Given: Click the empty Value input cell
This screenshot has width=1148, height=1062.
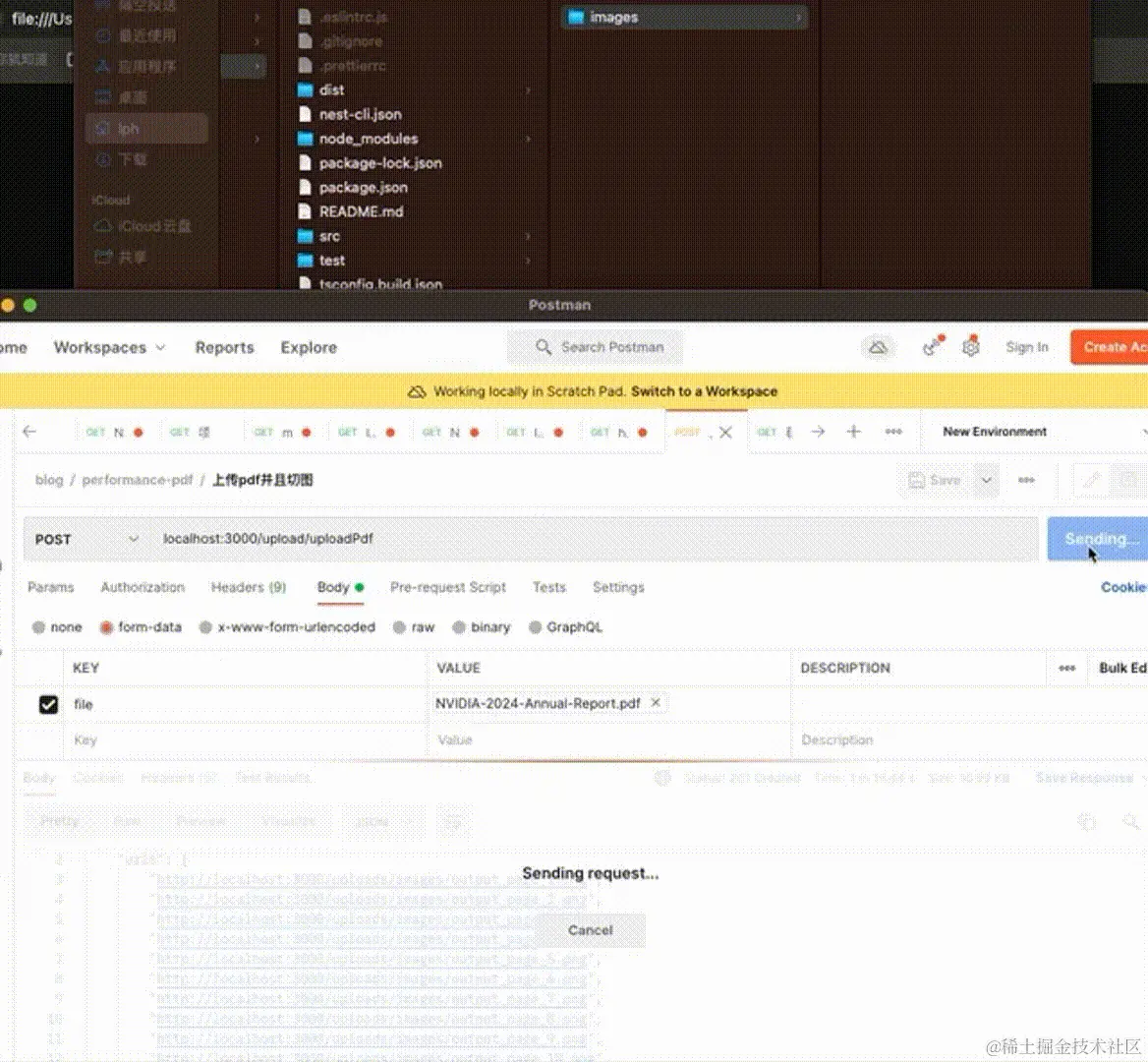Looking at the screenshot, I should click(x=609, y=739).
